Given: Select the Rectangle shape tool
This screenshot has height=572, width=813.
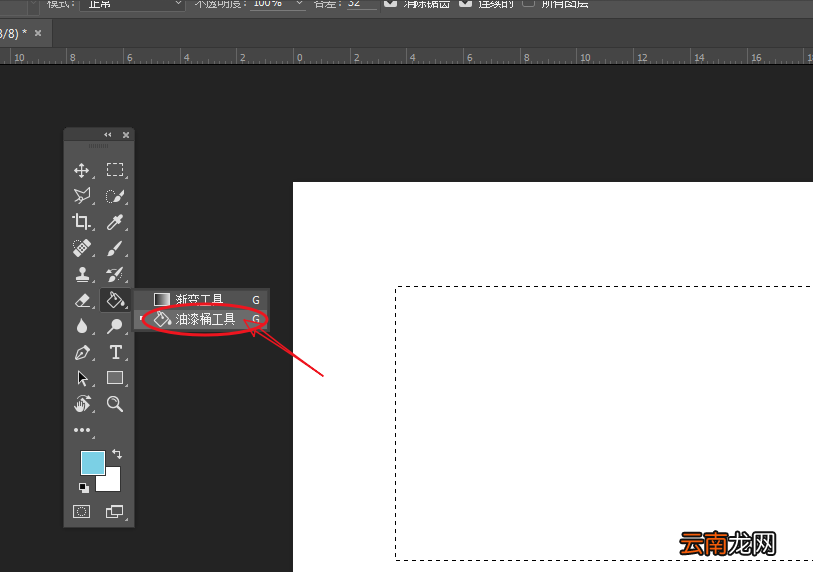Looking at the screenshot, I should [x=115, y=378].
